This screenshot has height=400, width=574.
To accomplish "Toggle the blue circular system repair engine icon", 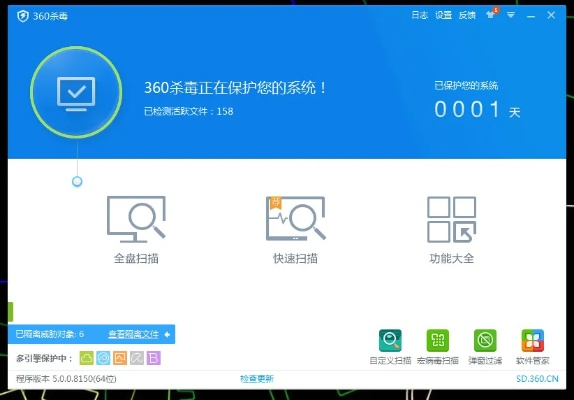I will click(x=103, y=358).
